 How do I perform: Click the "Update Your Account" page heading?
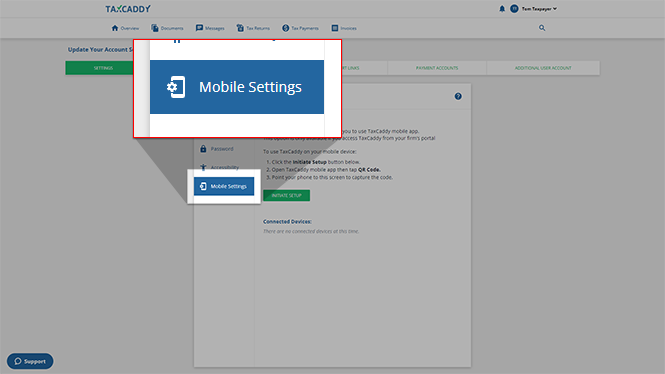(x=101, y=50)
